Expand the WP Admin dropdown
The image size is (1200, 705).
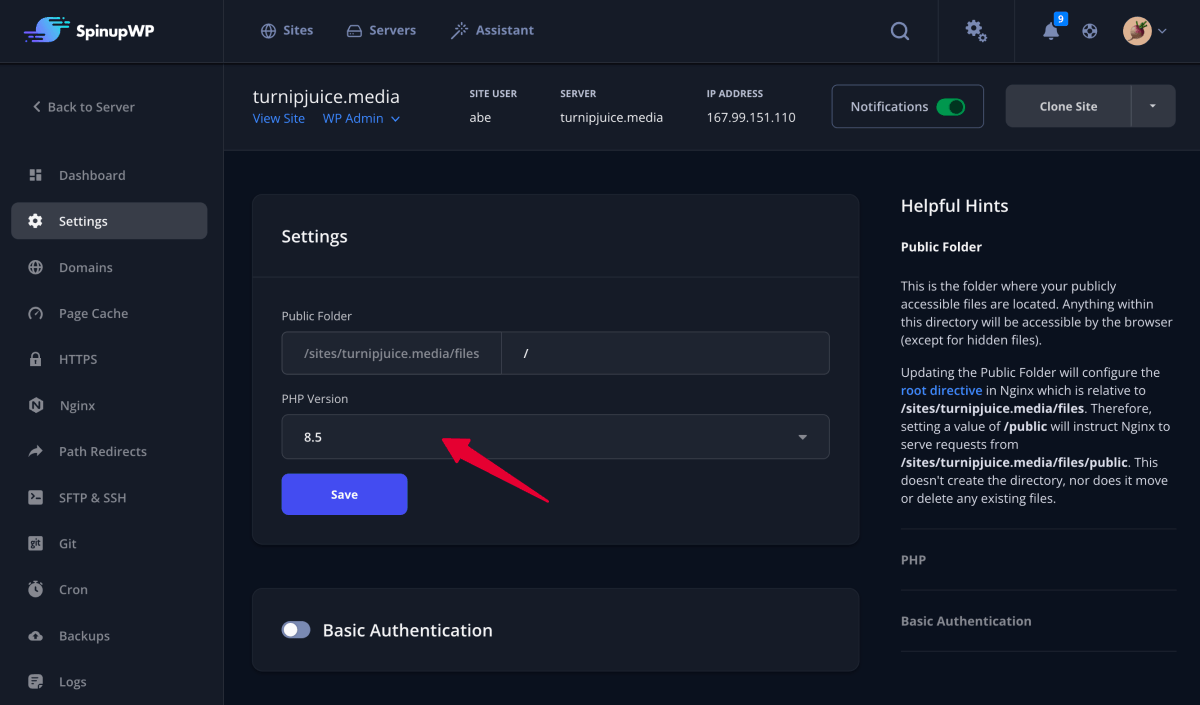click(x=361, y=118)
